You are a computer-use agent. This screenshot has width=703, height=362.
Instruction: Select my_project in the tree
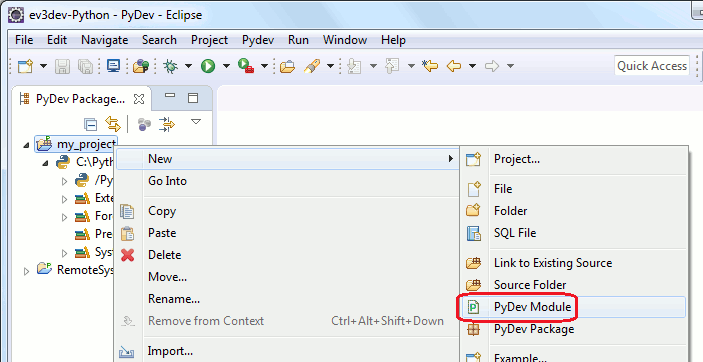pyautogui.click(x=76, y=144)
